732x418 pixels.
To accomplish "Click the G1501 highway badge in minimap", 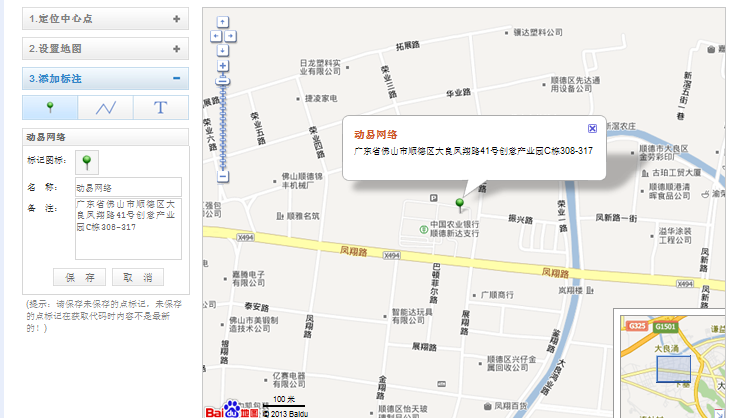I will 665,326.
